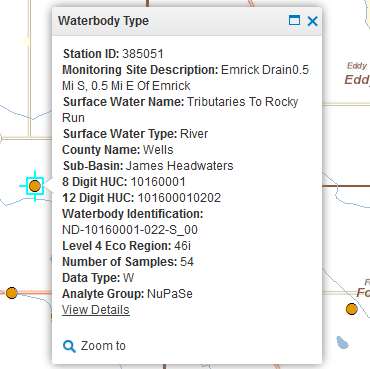Close the Waterbody Type popup
The height and width of the screenshot is (369, 370).
tap(312, 21)
